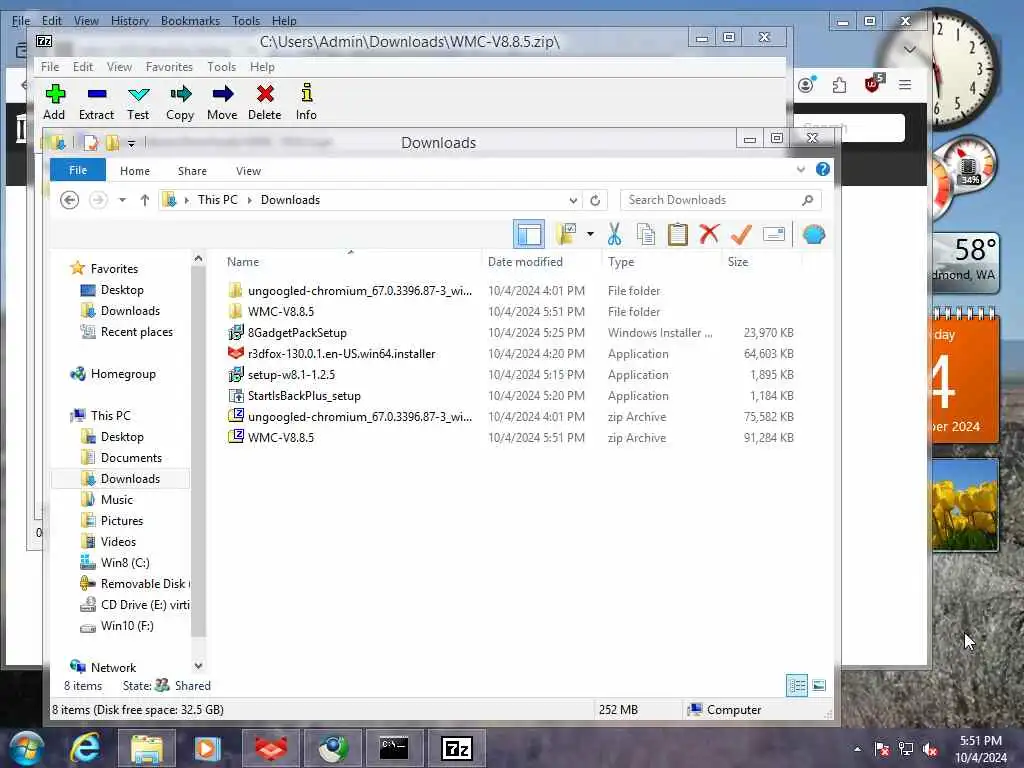The width and height of the screenshot is (1024, 768).
Task: Open the Tools menu in 7-Zip
Action: pos(221,67)
